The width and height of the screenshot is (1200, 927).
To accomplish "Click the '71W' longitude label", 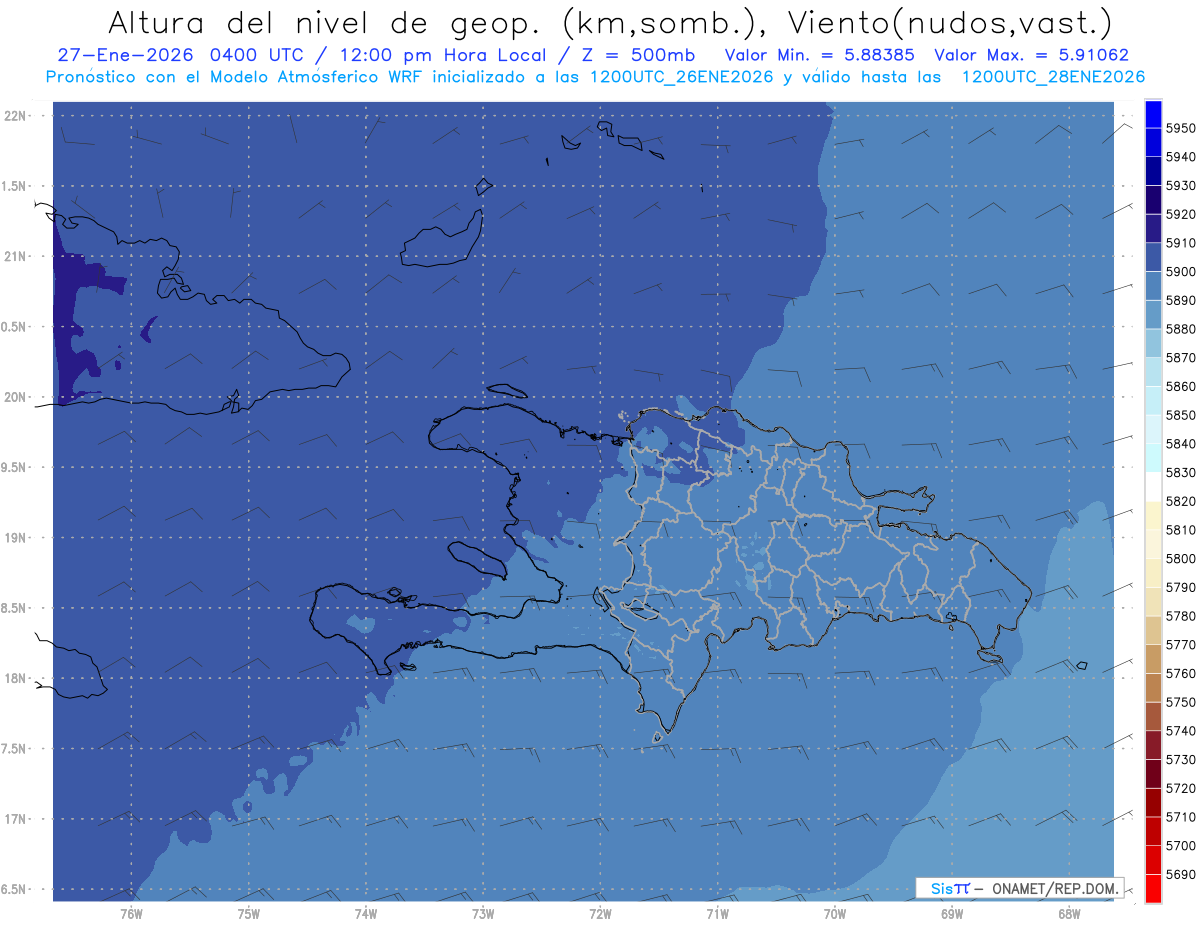I will click(x=717, y=914).
